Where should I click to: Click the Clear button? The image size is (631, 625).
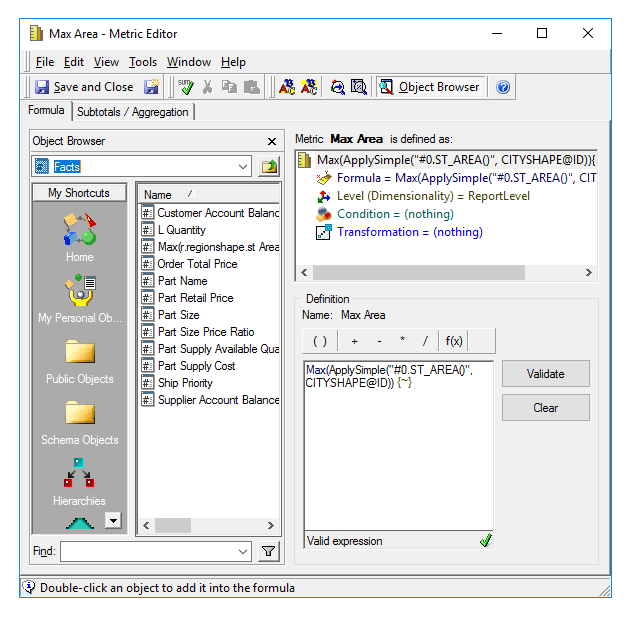546,408
